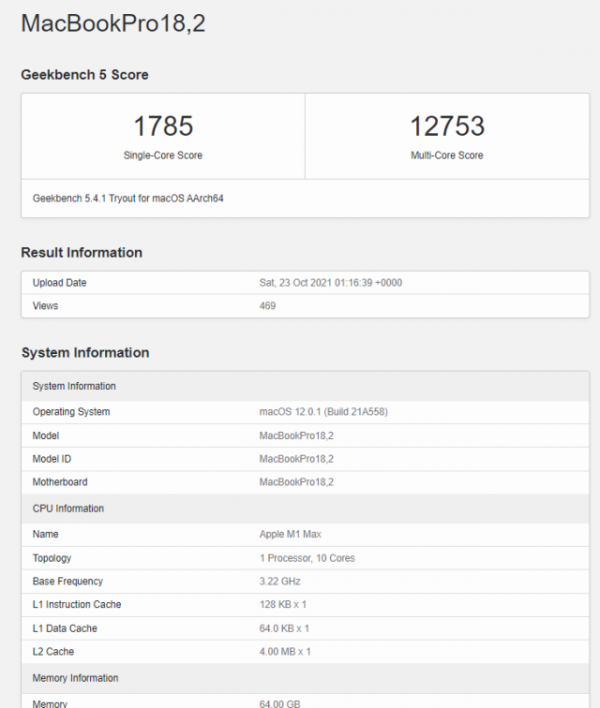Click the Geekbench 5.4.1 Tryout version text

pyautogui.click(x=128, y=198)
